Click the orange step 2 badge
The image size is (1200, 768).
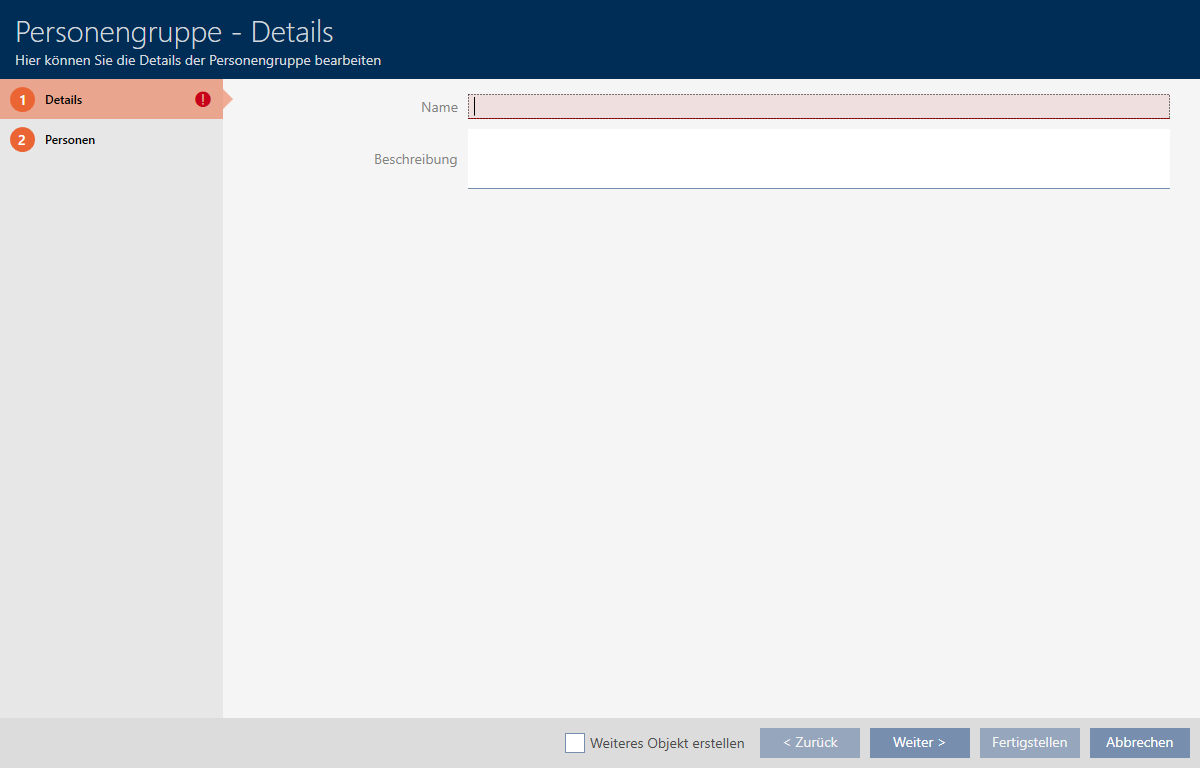[22, 140]
